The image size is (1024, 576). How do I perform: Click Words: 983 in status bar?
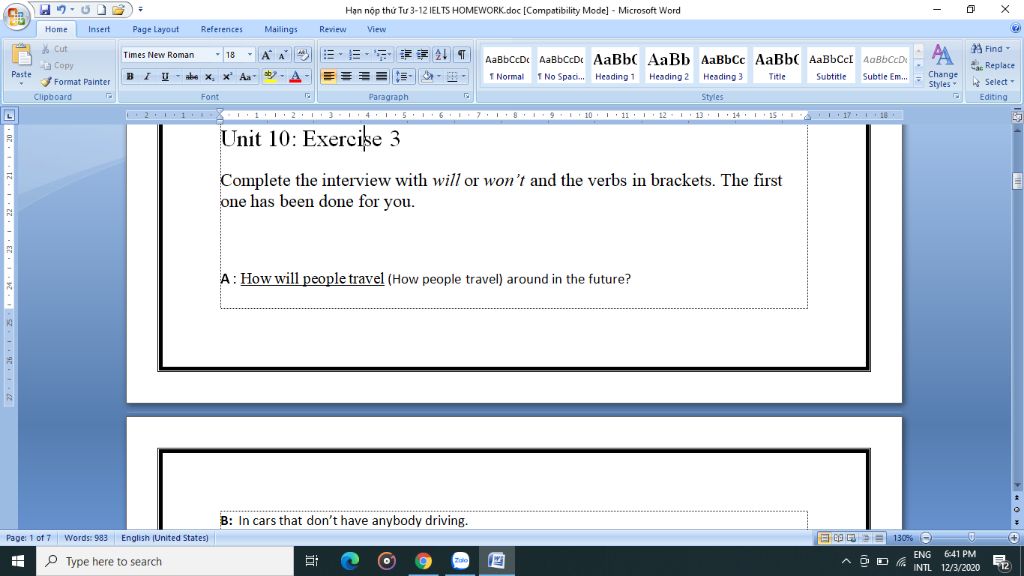(x=86, y=538)
